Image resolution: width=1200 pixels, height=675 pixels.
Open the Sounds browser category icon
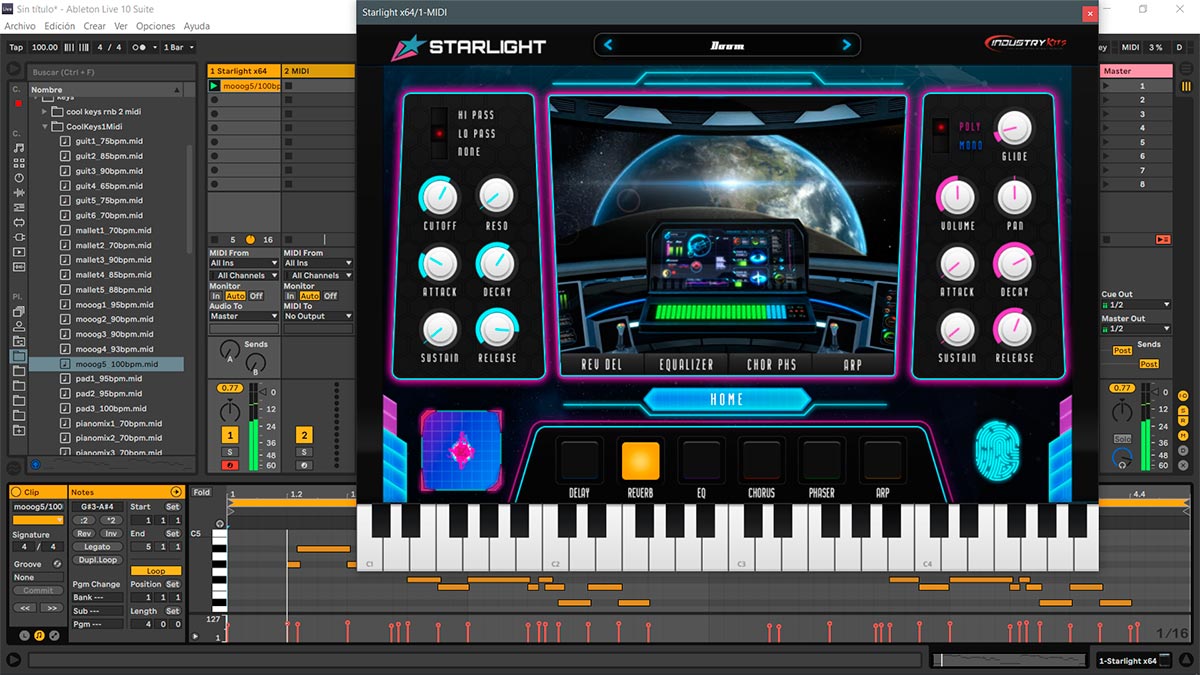point(18,148)
